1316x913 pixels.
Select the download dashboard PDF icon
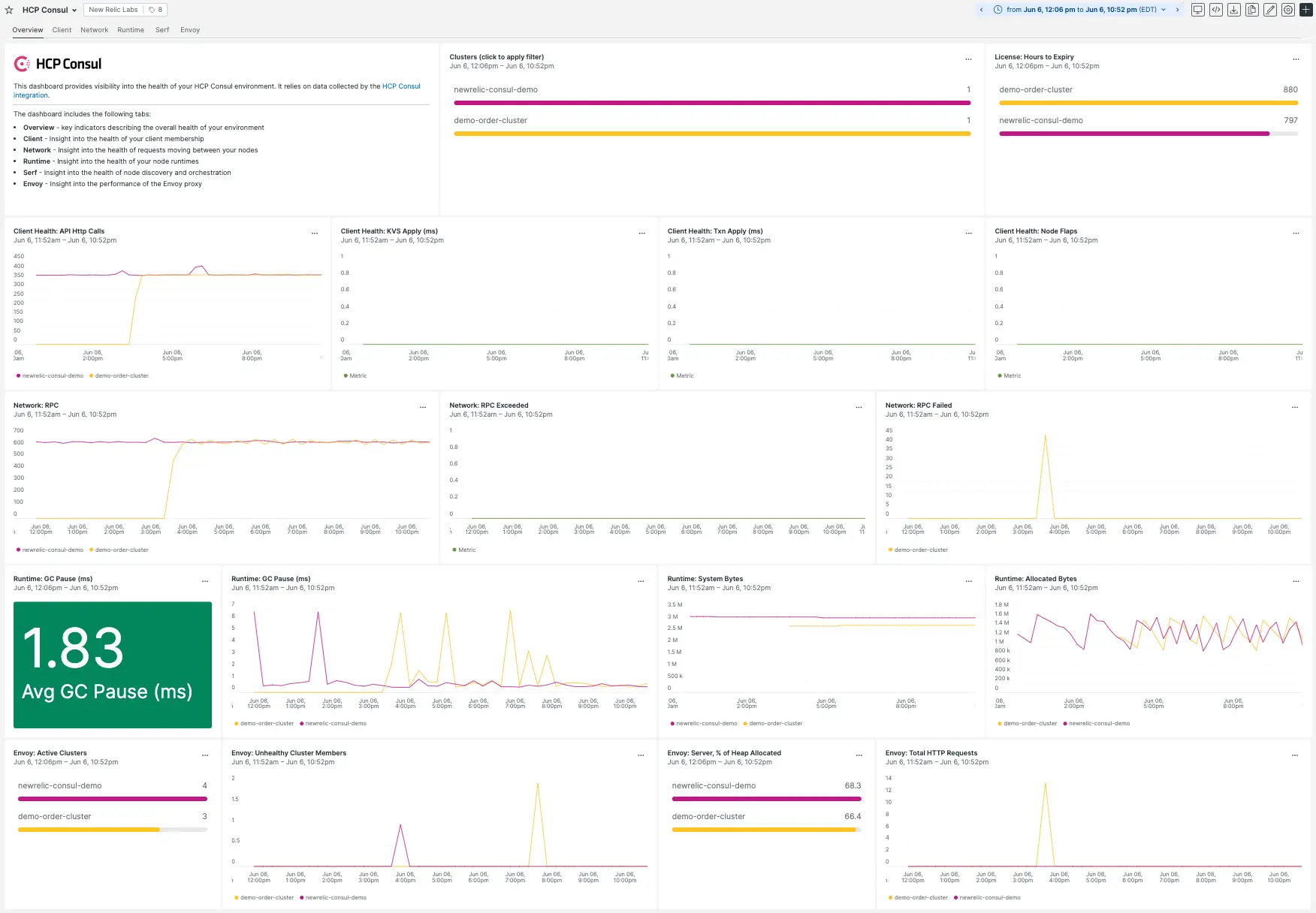pos(1233,10)
